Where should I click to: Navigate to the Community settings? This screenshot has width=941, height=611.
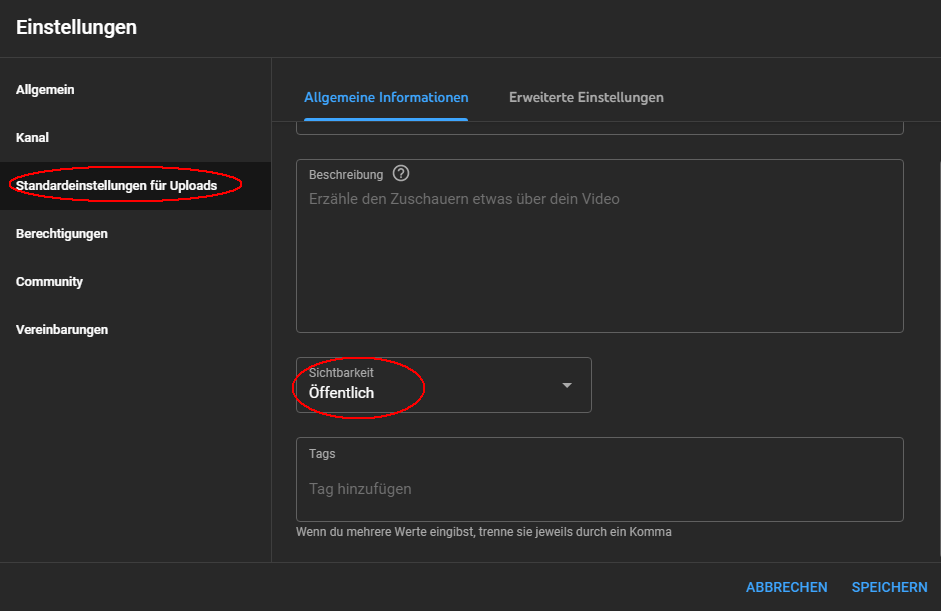[49, 282]
